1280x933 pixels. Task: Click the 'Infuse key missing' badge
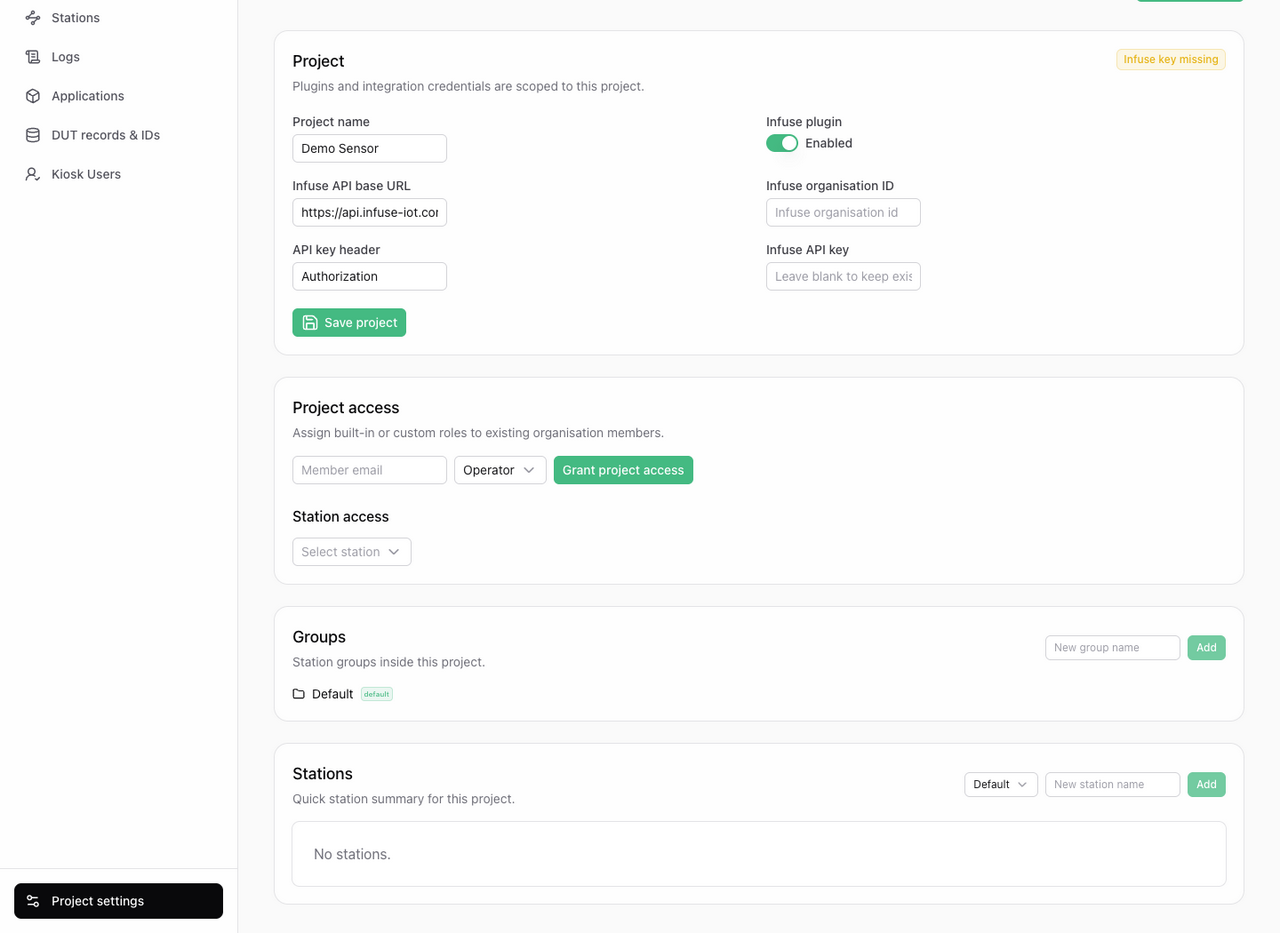point(1171,59)
